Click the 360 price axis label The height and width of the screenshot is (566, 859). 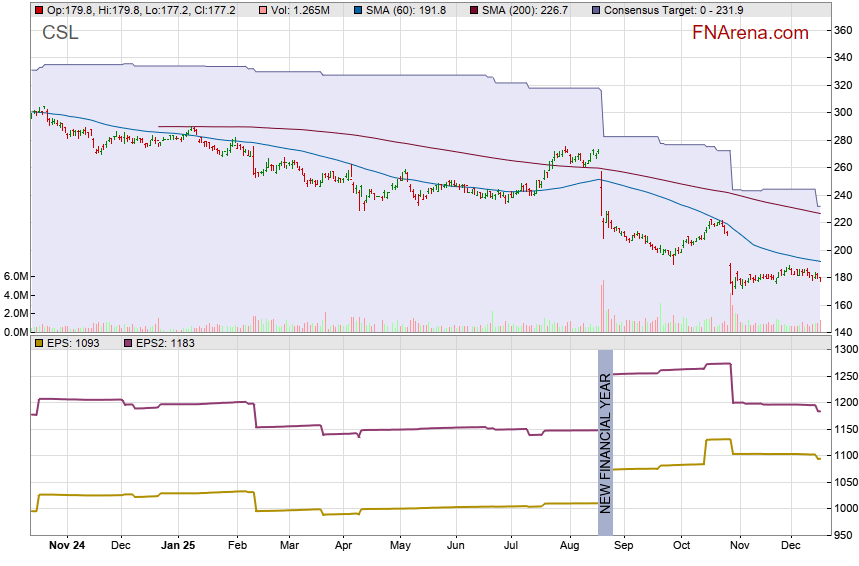841,30
